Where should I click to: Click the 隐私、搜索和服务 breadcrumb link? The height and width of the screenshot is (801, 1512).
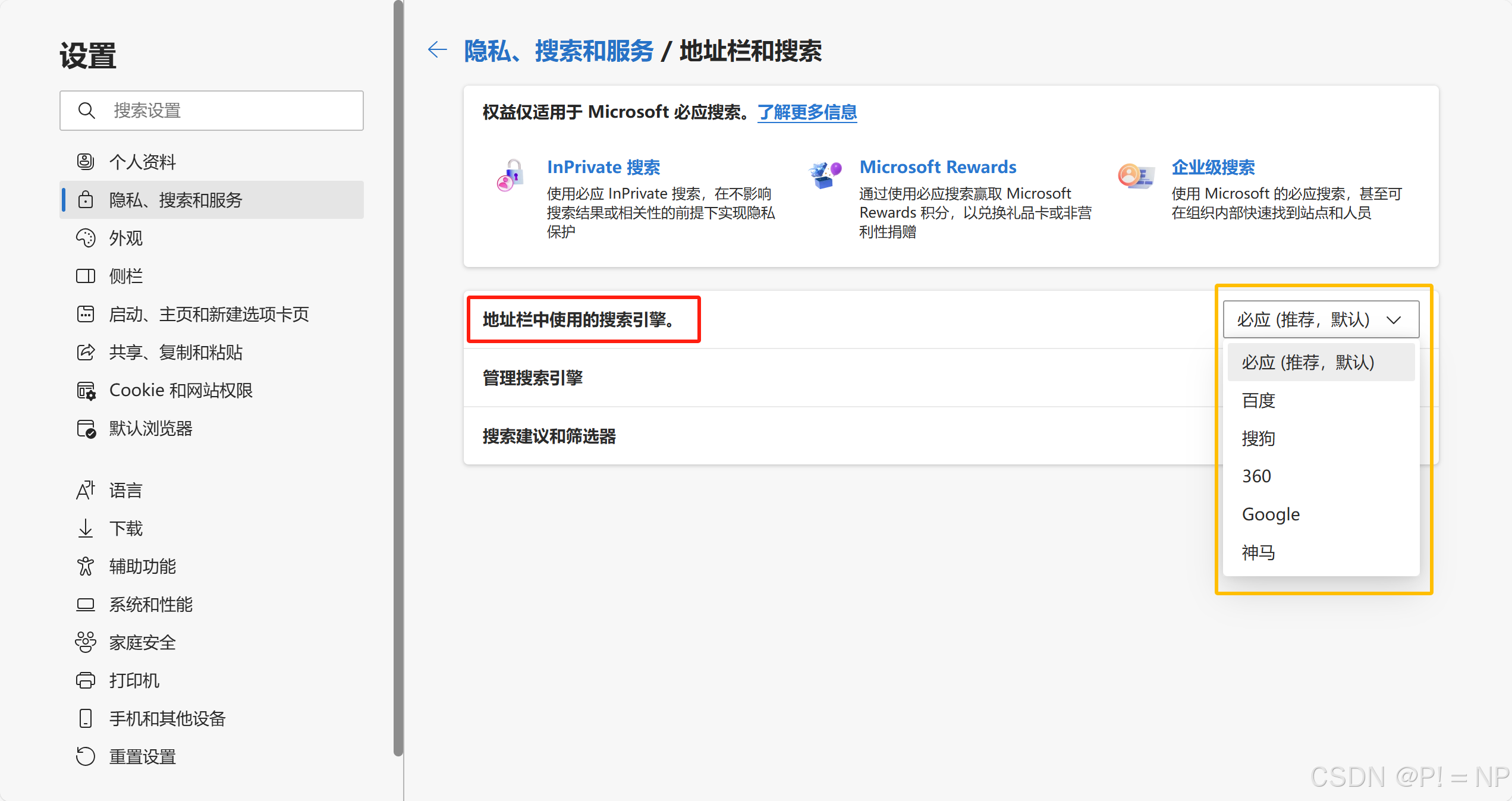click(x=558, y=51)
